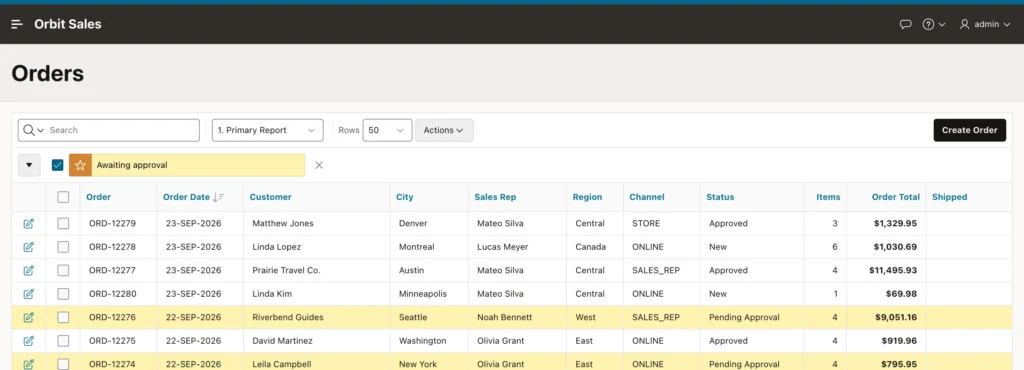
Task: Edit order ORD-12274 pencil icon
Action: [x=28, y=364]
